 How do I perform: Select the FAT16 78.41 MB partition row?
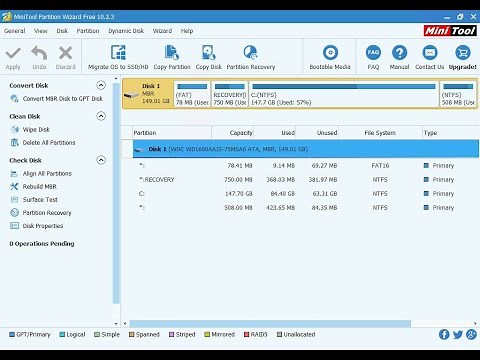[x=306, y=166]
